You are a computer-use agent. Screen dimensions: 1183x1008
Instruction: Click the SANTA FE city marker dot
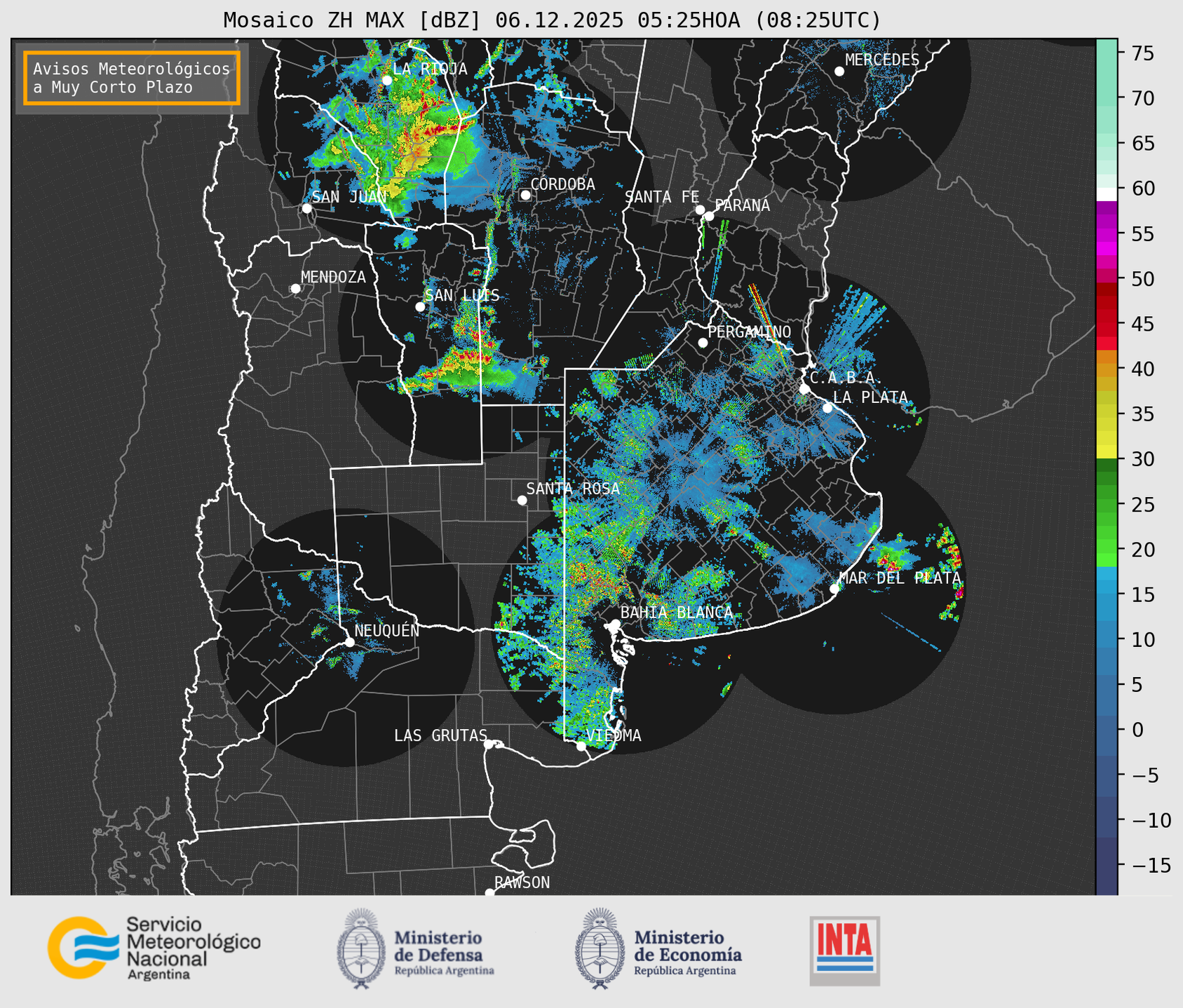point(700,210)
